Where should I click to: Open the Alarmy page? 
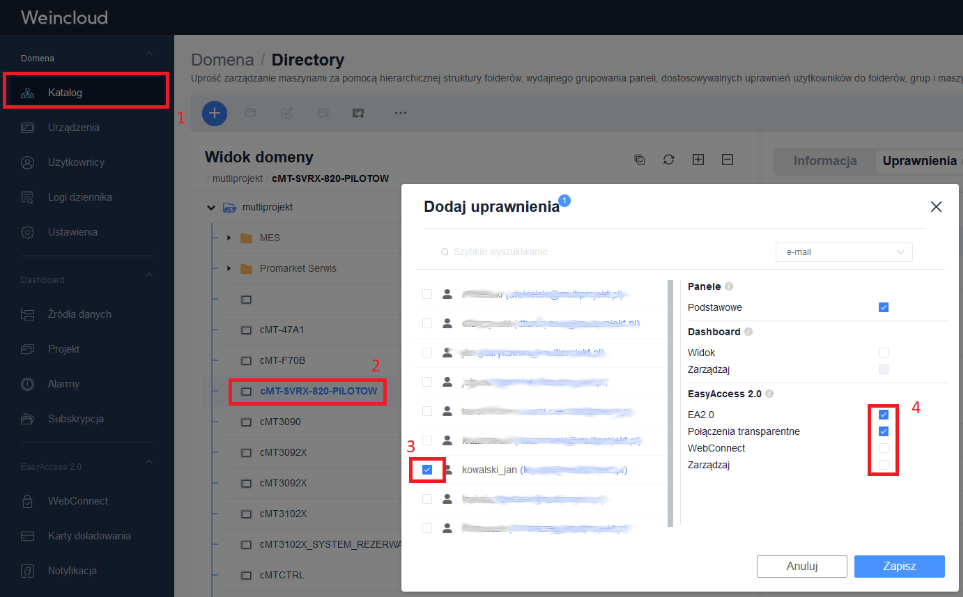[x=63, y=384]
